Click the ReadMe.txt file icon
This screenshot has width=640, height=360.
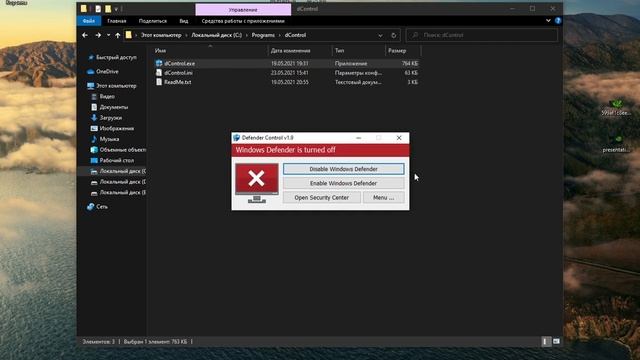[x=159, y=82]
